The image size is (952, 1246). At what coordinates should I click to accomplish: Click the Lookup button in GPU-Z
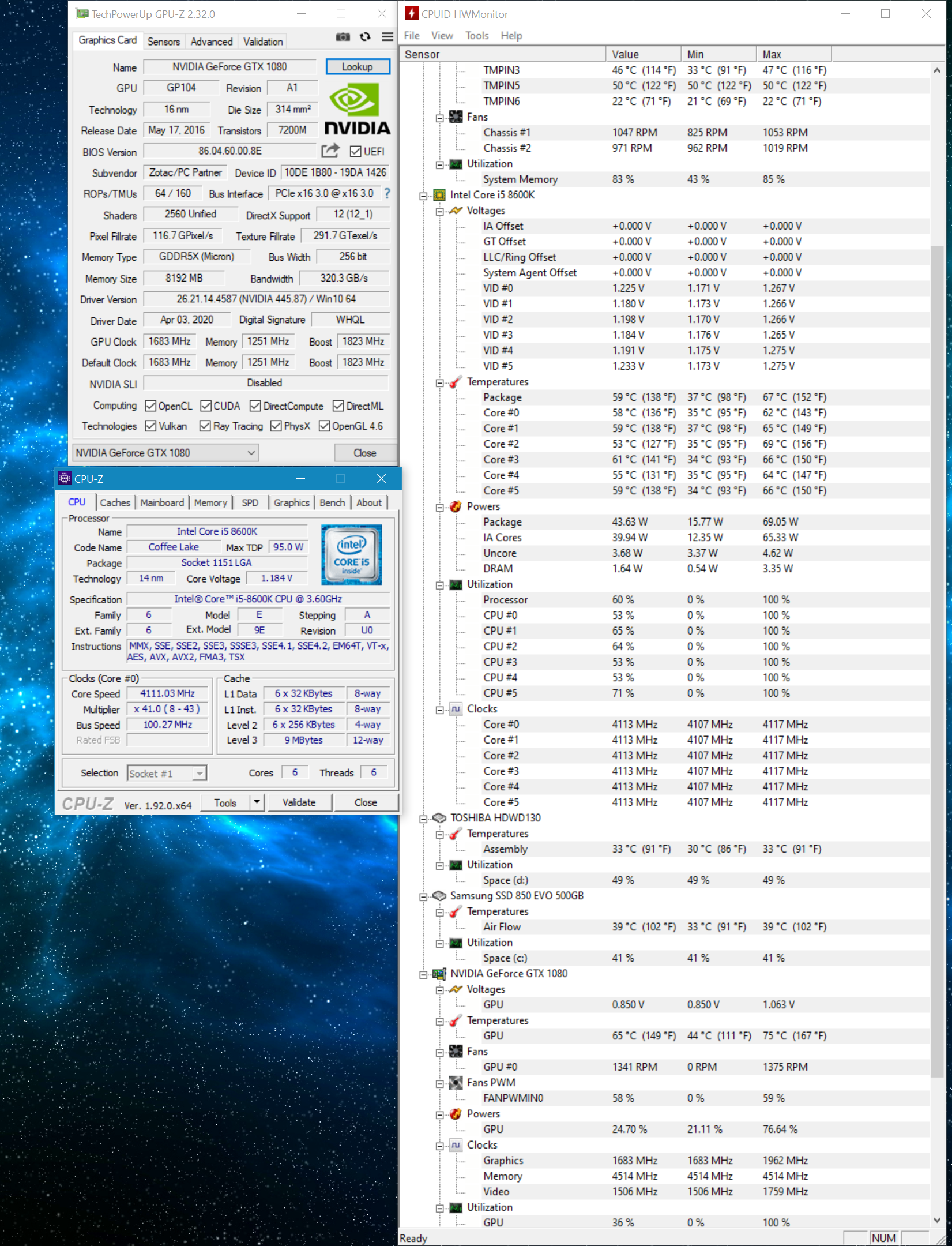coord(358,67)
